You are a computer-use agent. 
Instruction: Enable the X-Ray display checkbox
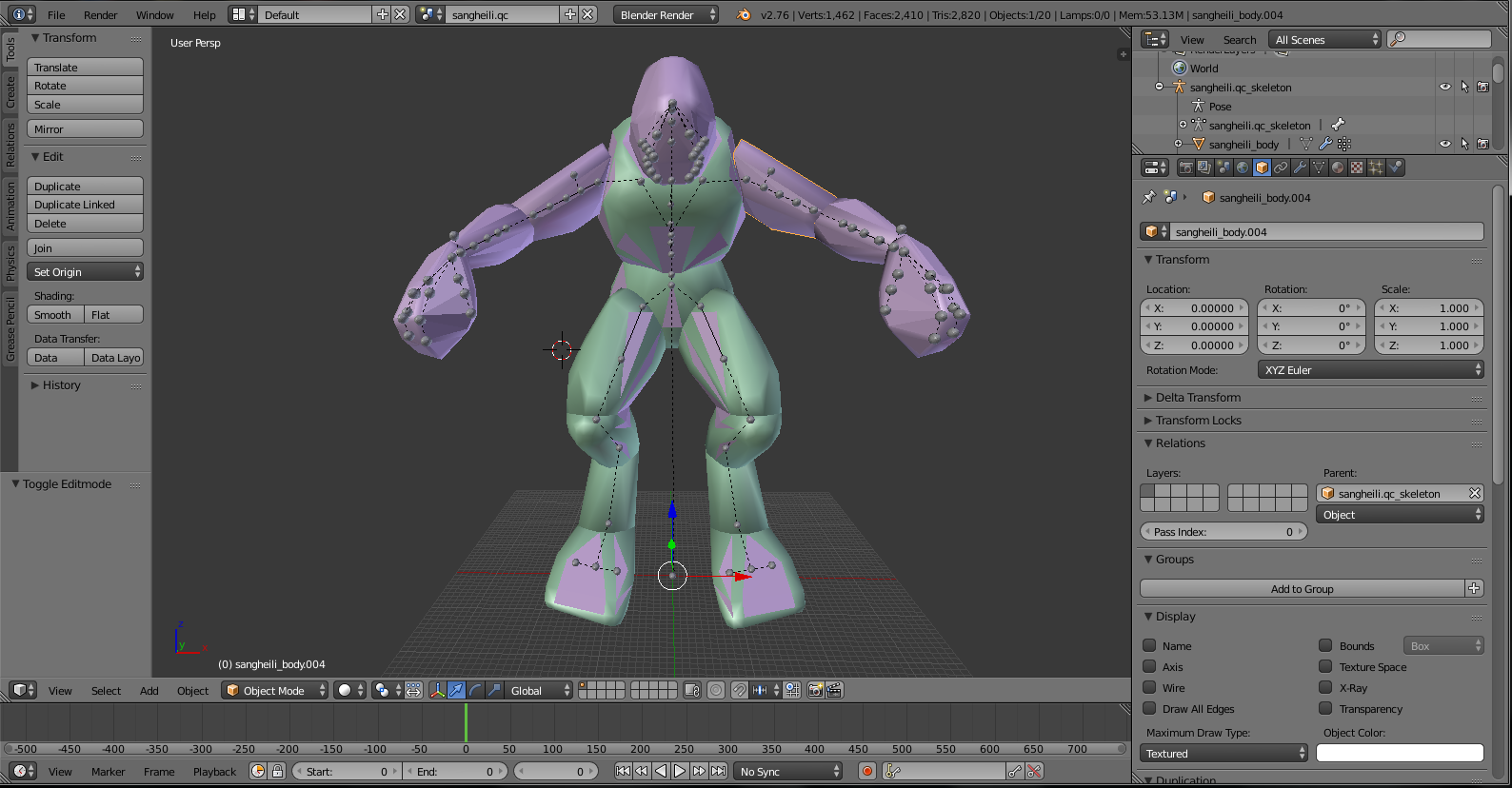(1325, 688)
